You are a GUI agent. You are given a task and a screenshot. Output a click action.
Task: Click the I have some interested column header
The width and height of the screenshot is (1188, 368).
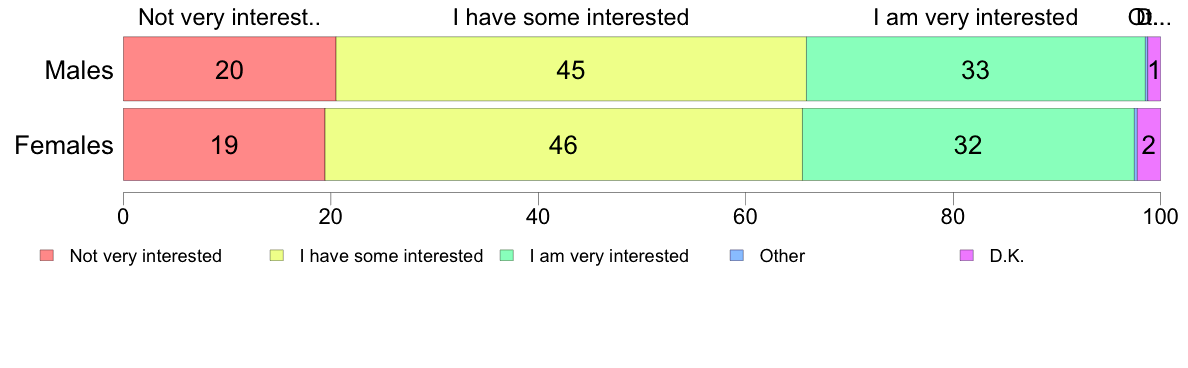click(x=571, y=17)
